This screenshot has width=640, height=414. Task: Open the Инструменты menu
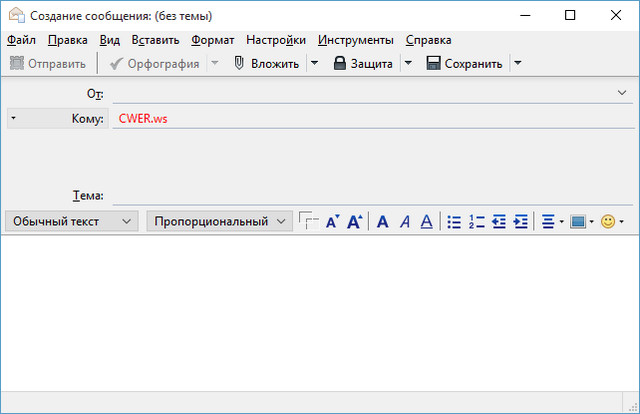click(x=356, y=40)
